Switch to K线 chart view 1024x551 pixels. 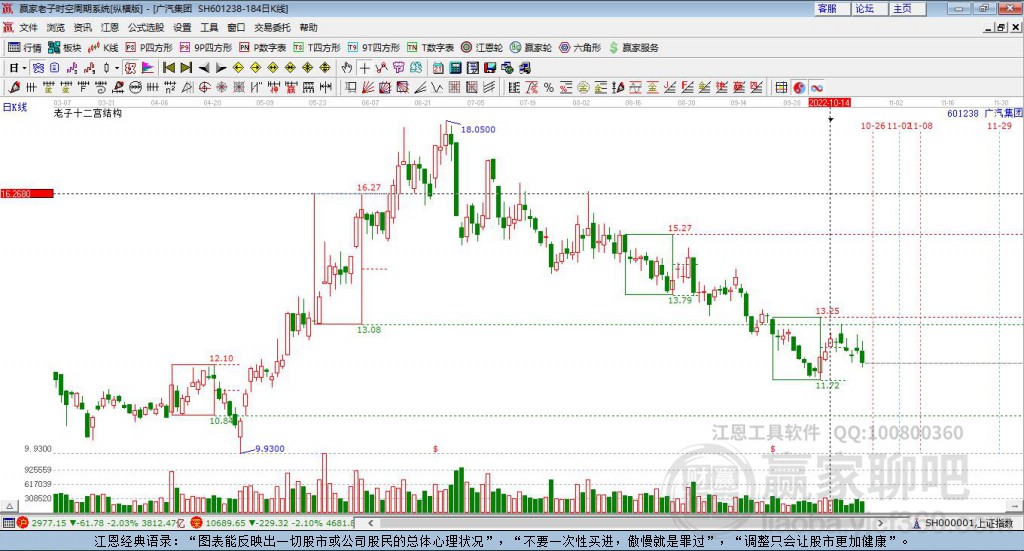[103, 48]
